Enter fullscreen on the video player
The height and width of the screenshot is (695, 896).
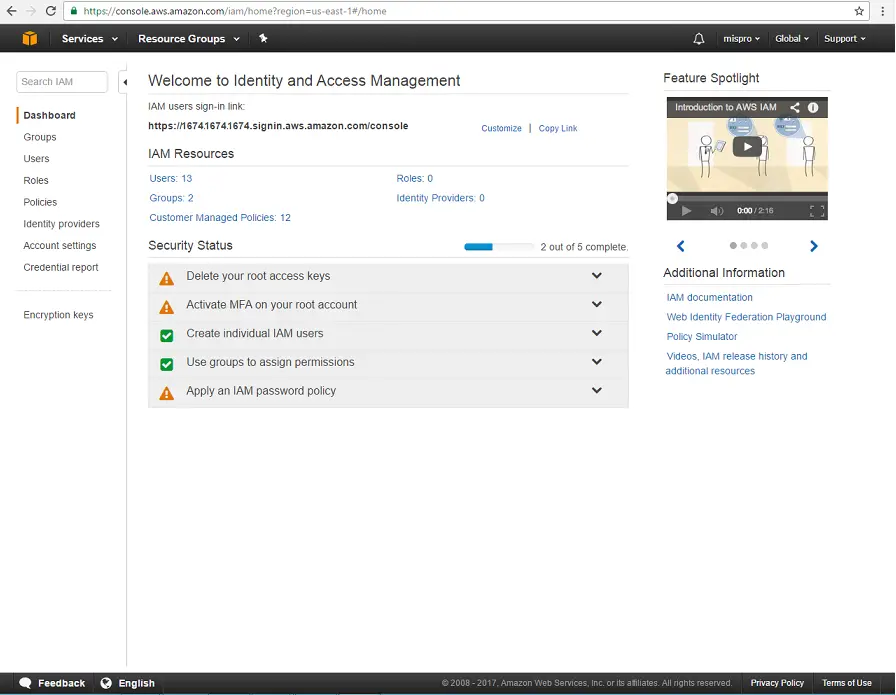(819, 210)
